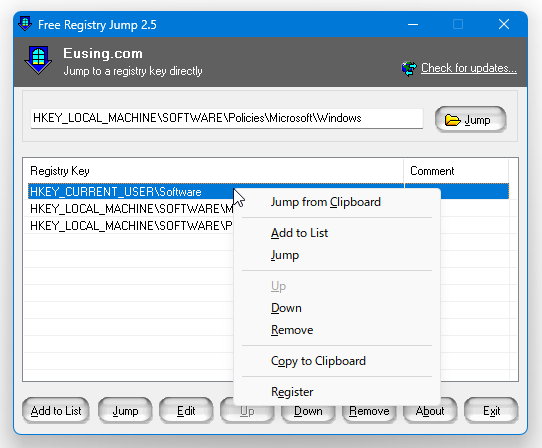Select Remove in the context menu
The height and width of the screenshot is (448, 542).
pyautogui.click(x=337, y=330)
